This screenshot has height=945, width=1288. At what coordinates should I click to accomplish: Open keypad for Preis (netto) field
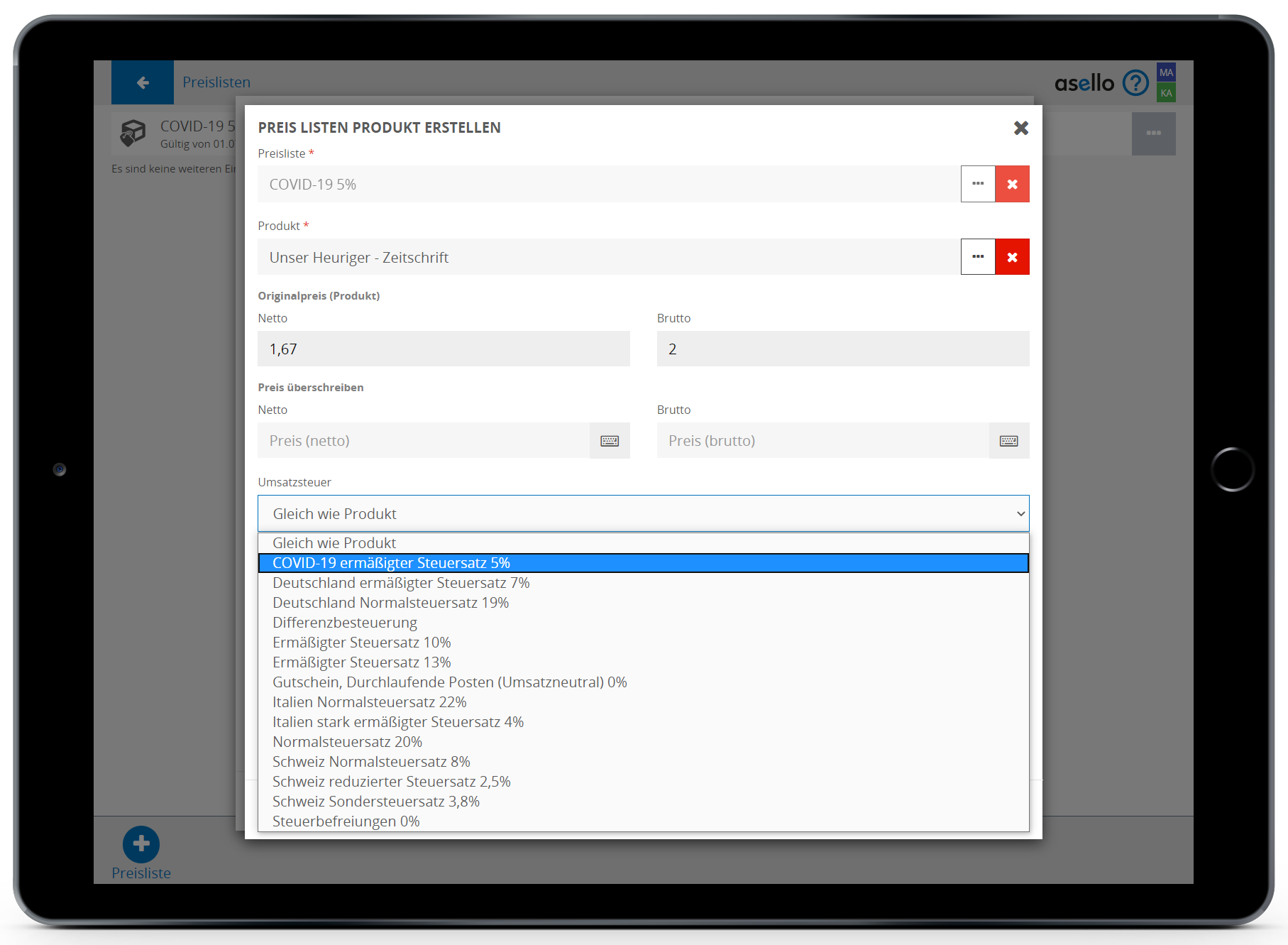[610, 441]
